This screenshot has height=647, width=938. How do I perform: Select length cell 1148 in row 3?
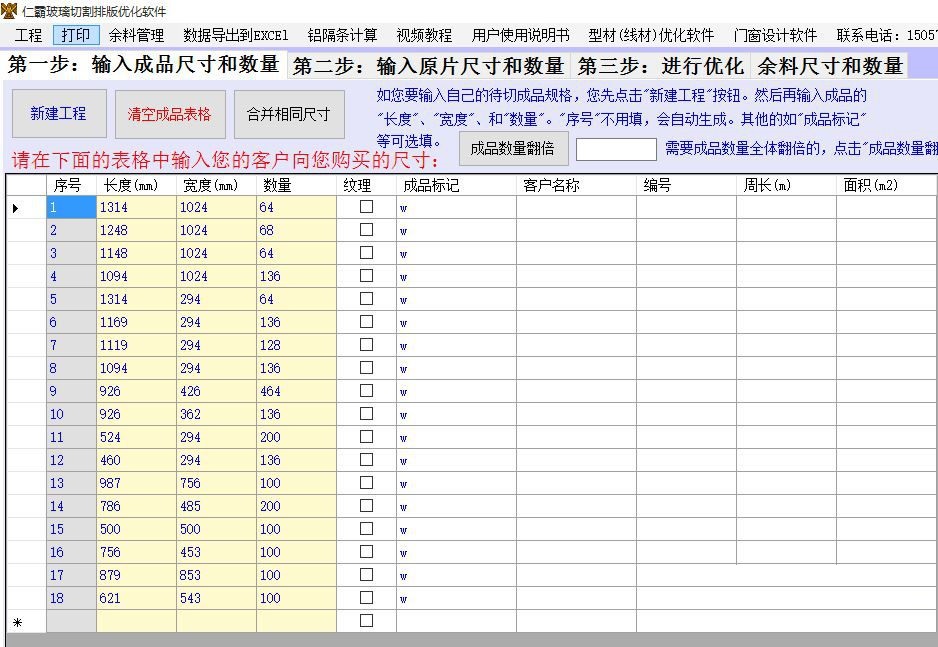[x=136, y=254]
